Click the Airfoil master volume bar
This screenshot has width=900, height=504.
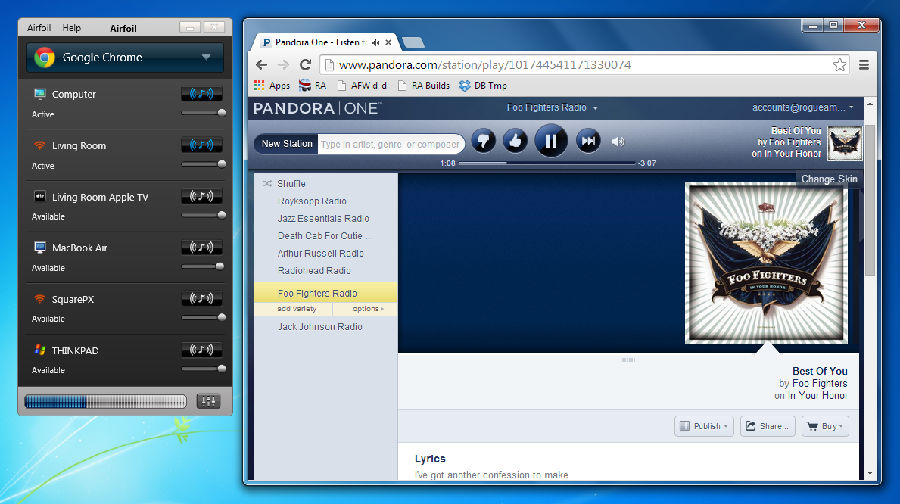[x=106, y=401]
